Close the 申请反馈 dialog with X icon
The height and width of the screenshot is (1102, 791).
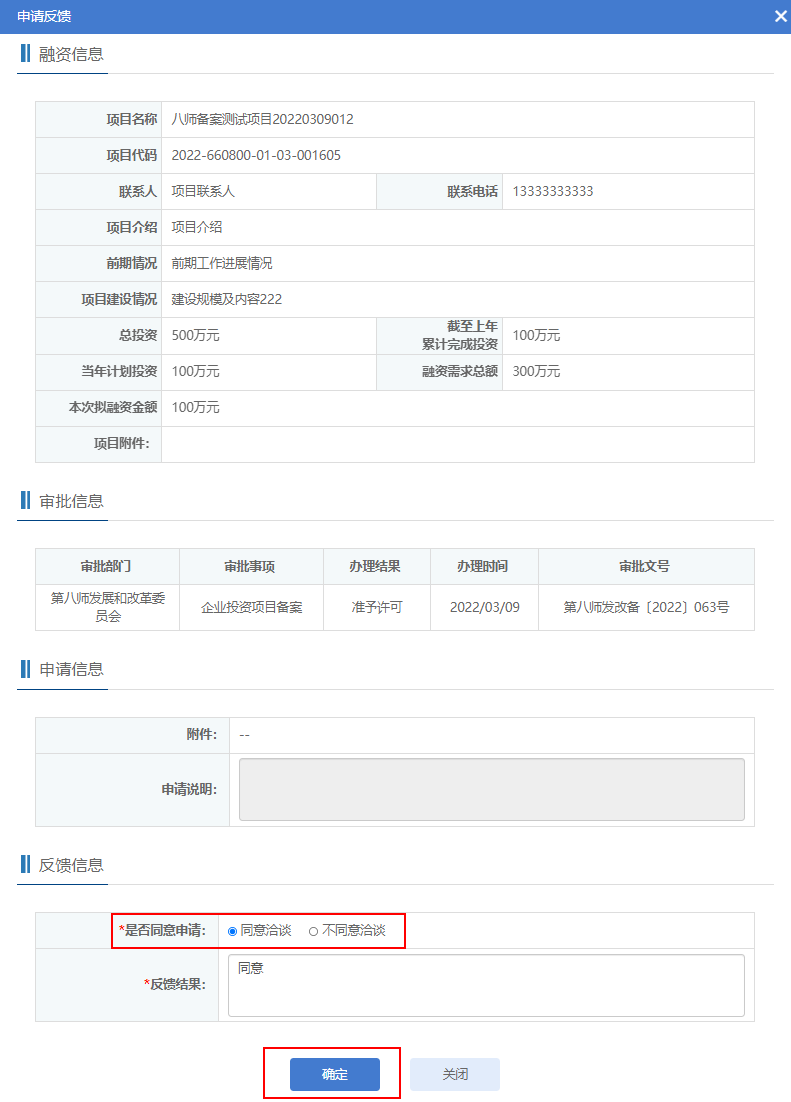(x=780, y=16)
